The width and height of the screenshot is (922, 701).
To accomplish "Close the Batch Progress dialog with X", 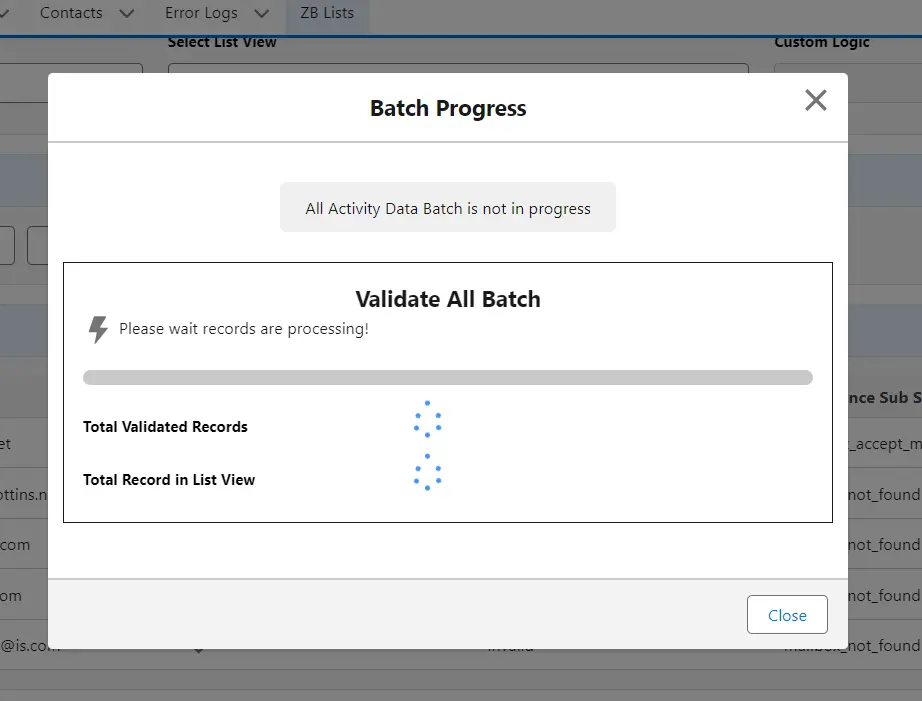I will tap(816, 100).
